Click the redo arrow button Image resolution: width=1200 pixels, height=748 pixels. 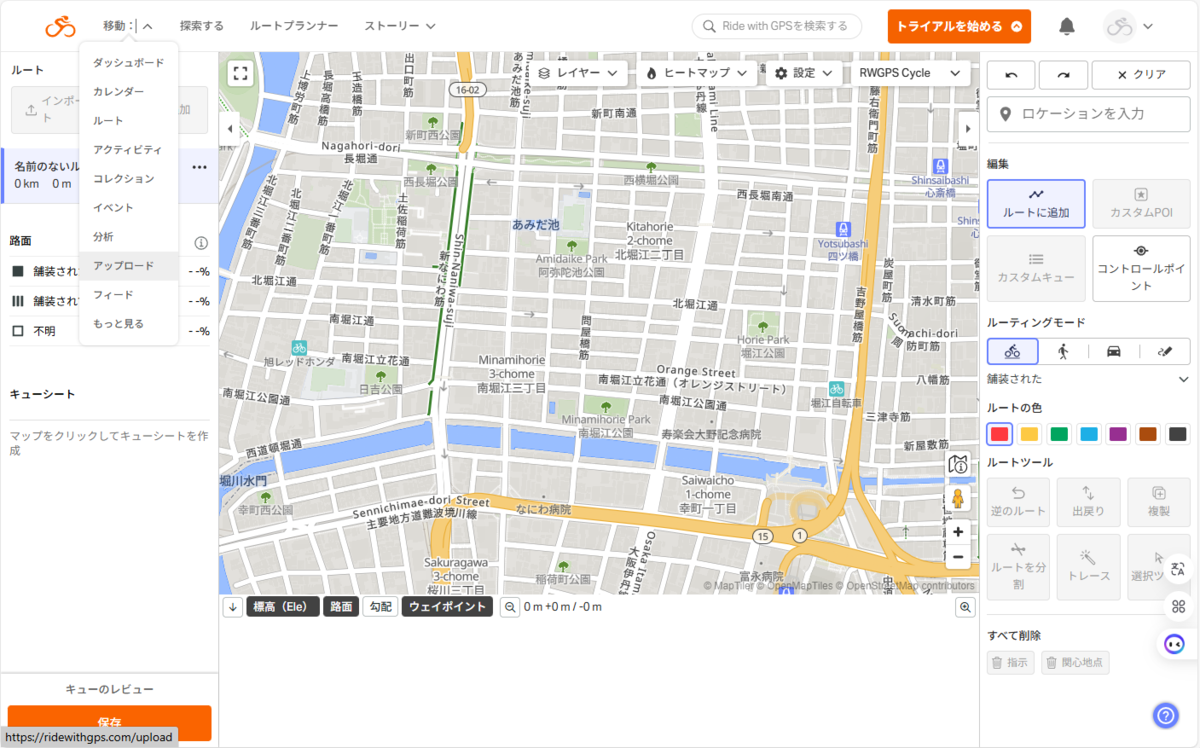(x=1063, y=75)
